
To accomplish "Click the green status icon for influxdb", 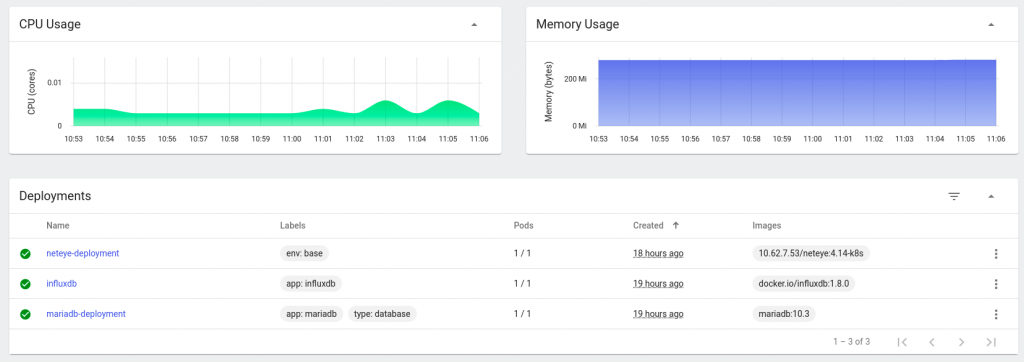I will [x=25, y=284].
